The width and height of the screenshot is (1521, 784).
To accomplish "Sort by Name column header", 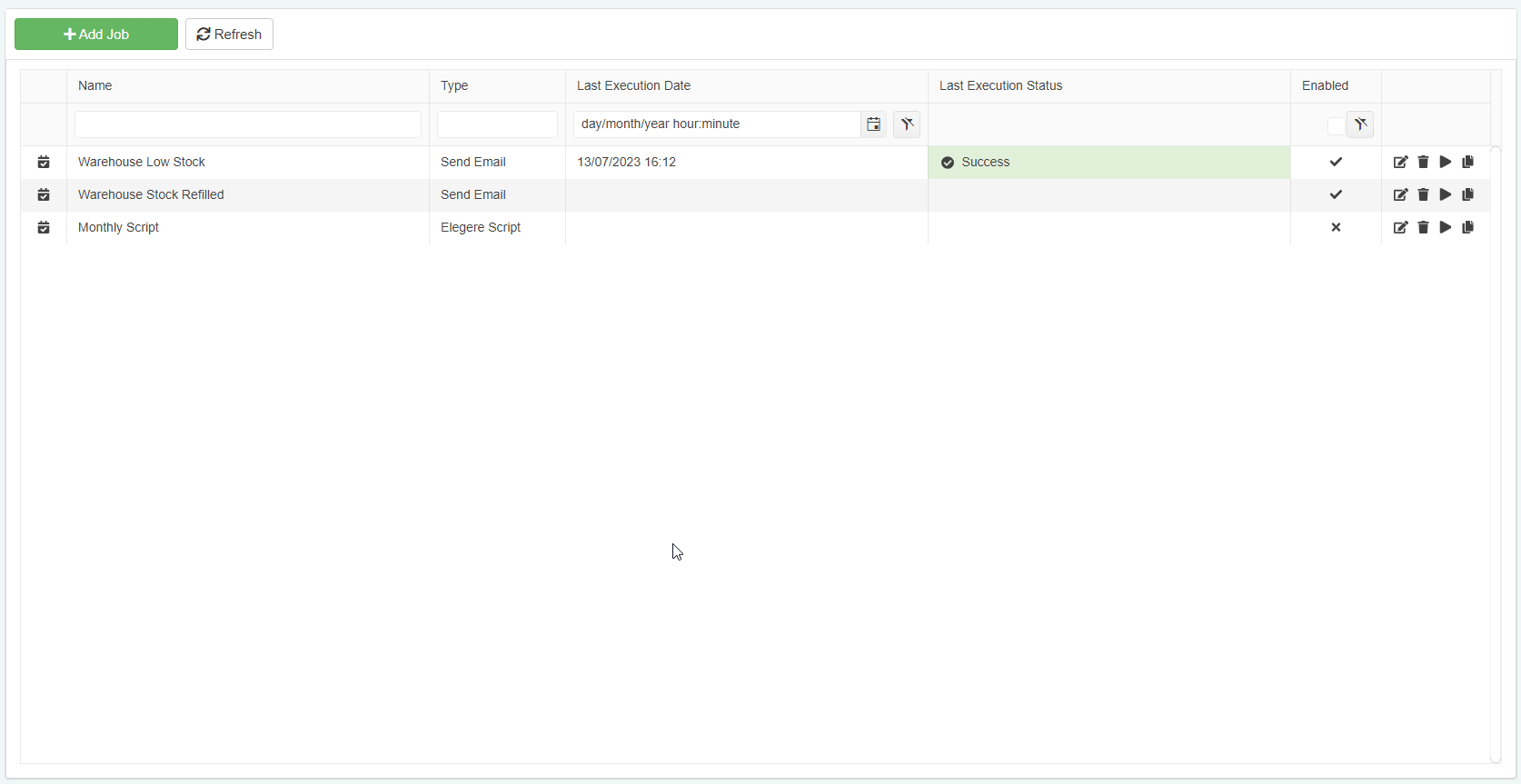I will (95, 86).
